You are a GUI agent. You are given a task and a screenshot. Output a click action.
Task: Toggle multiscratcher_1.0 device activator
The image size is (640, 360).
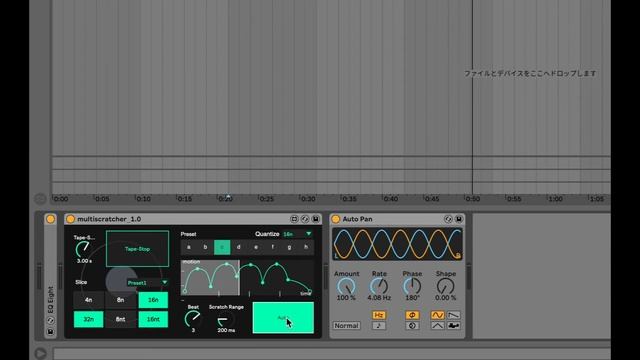click(x=70, y=219)
